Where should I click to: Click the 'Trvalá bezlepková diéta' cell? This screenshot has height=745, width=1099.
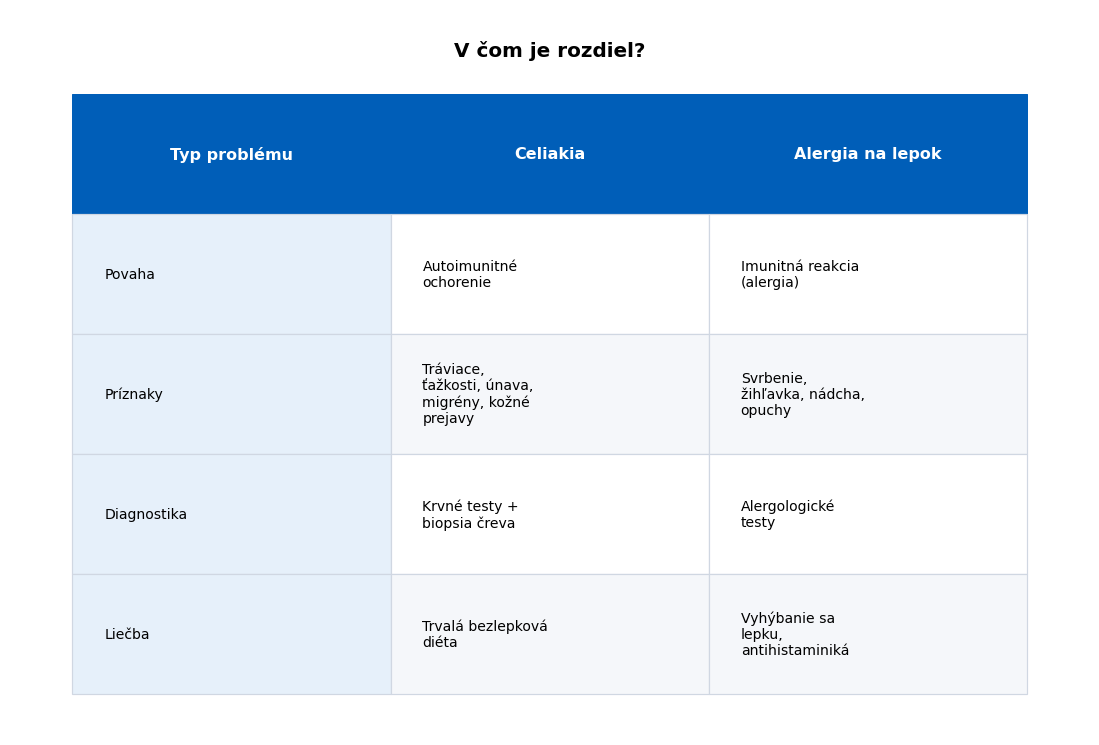(549, 635)
